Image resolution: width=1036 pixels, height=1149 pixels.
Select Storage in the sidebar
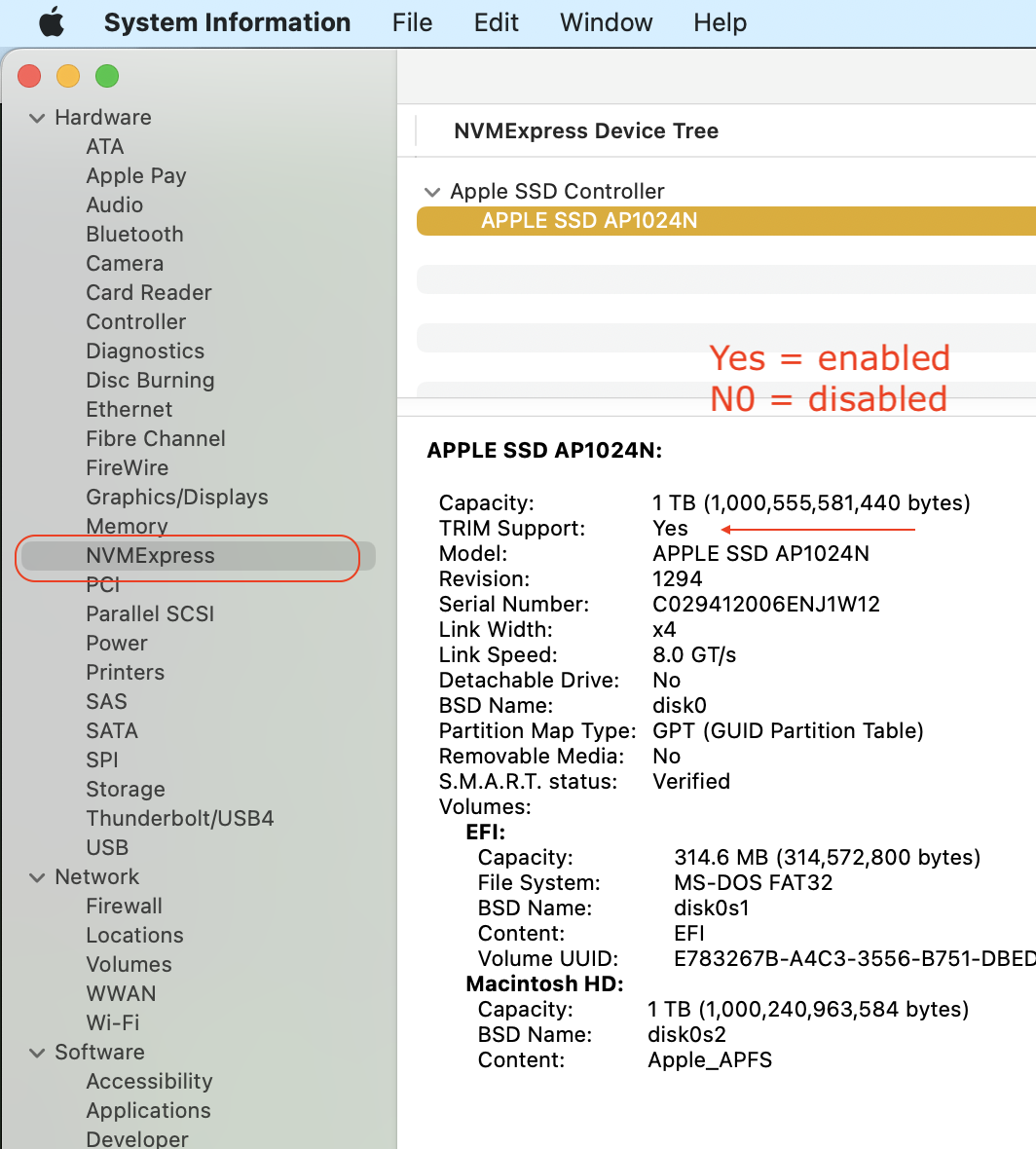[126, 790]
